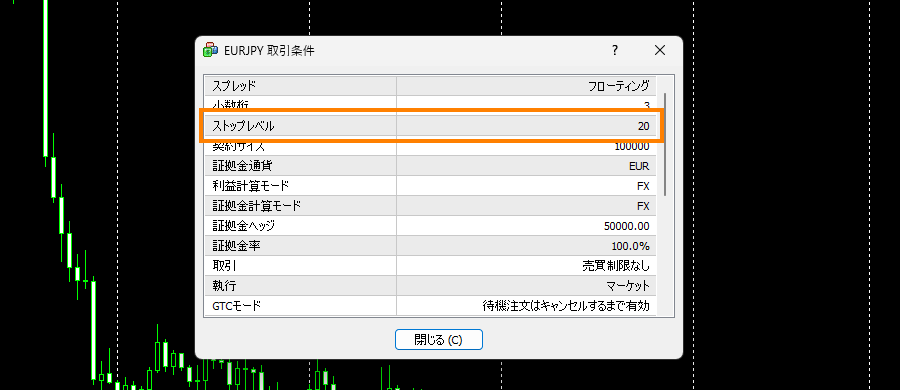Click the contract size value 100000
Viewport: 900px width, 390px height.
point(631,146)
